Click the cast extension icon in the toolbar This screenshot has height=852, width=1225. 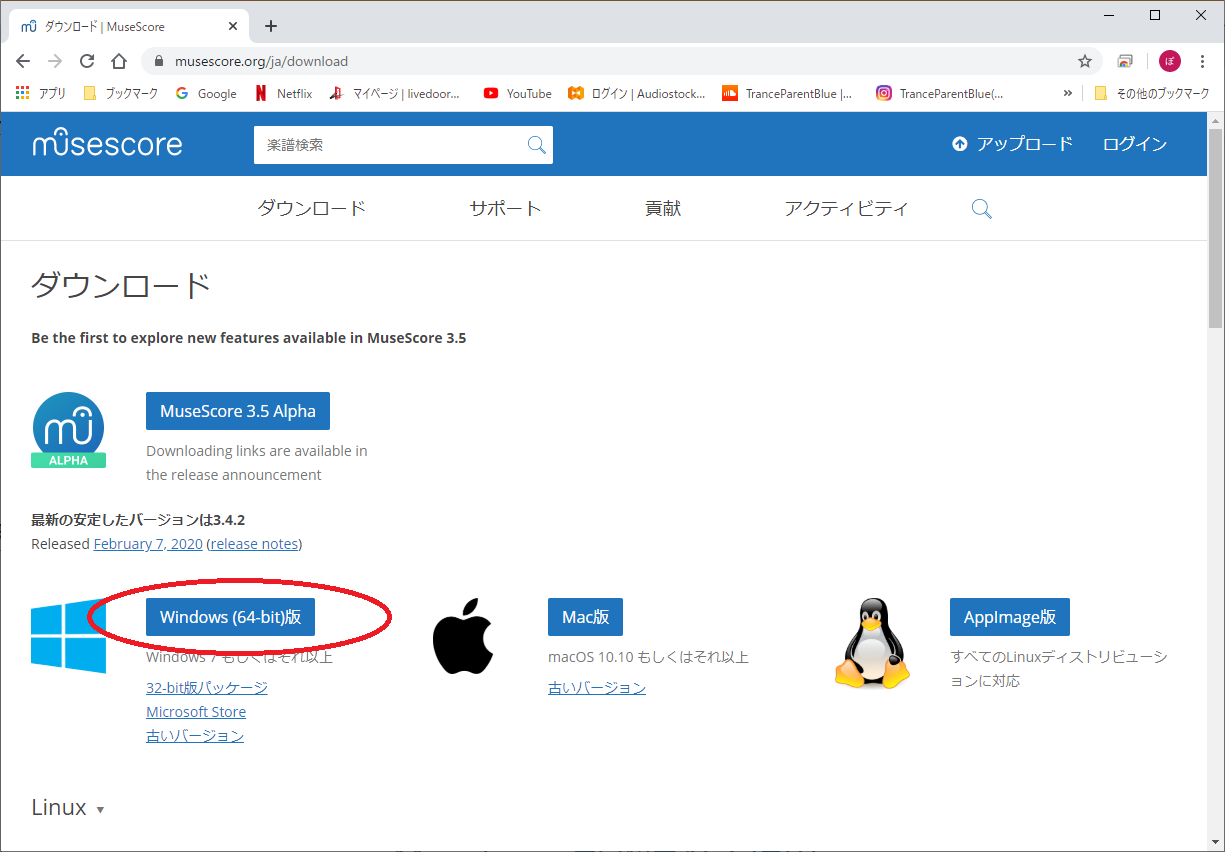[x=1125, y=61]
